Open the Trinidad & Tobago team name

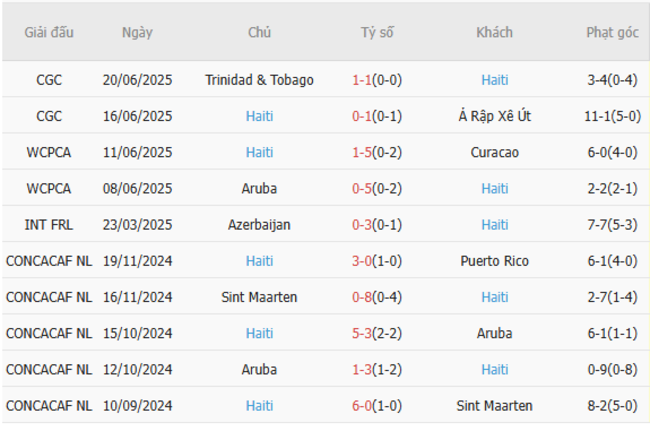tap(259, 80)
